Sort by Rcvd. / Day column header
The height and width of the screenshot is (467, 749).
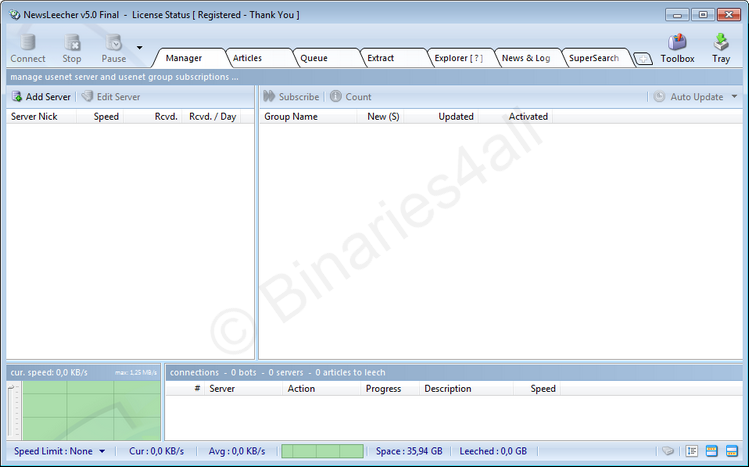pos(211,117)
